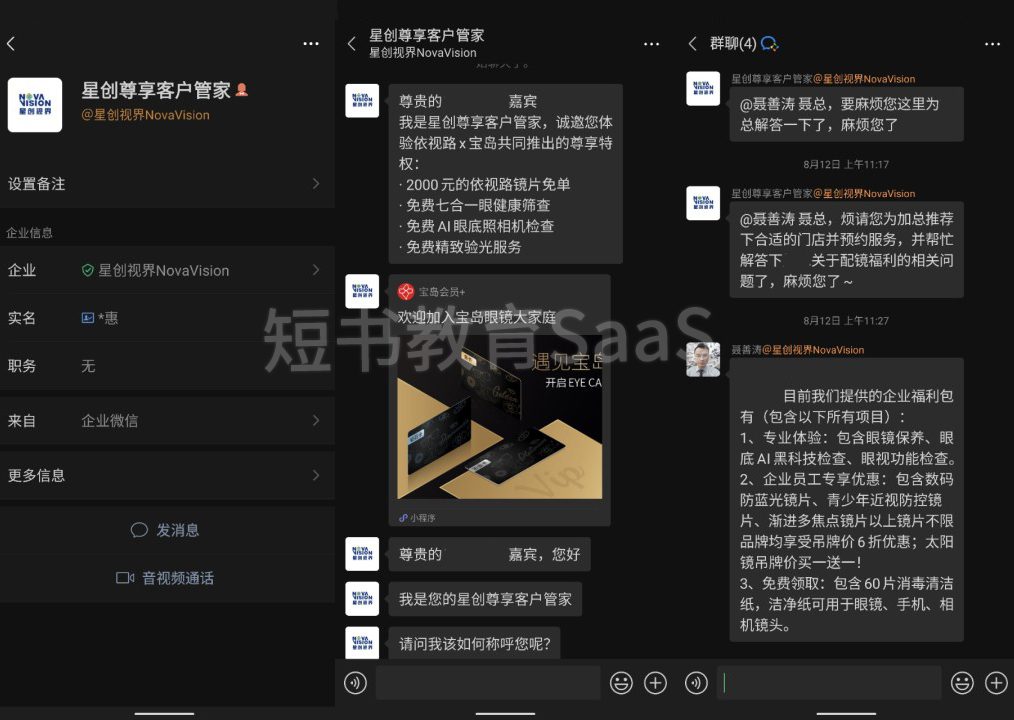Tap the 小程序 link icon label

pyautogui.click(x=417, y=518)
